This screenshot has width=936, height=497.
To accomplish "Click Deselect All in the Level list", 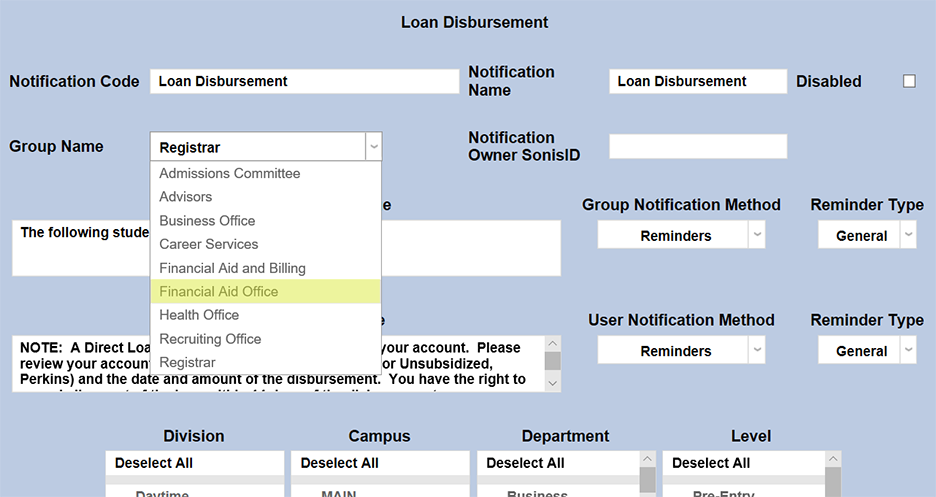I will (x=744, y=463).
